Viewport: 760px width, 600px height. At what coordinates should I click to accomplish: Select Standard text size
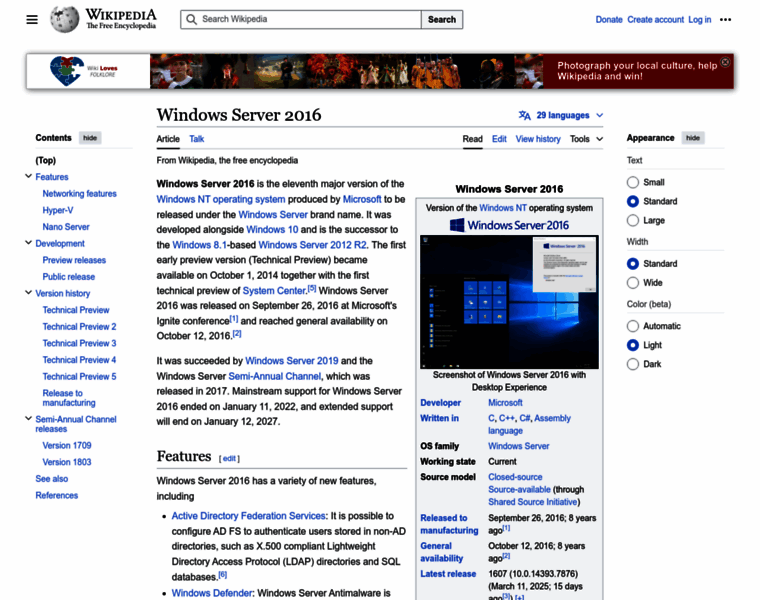(x=633, y=201)
